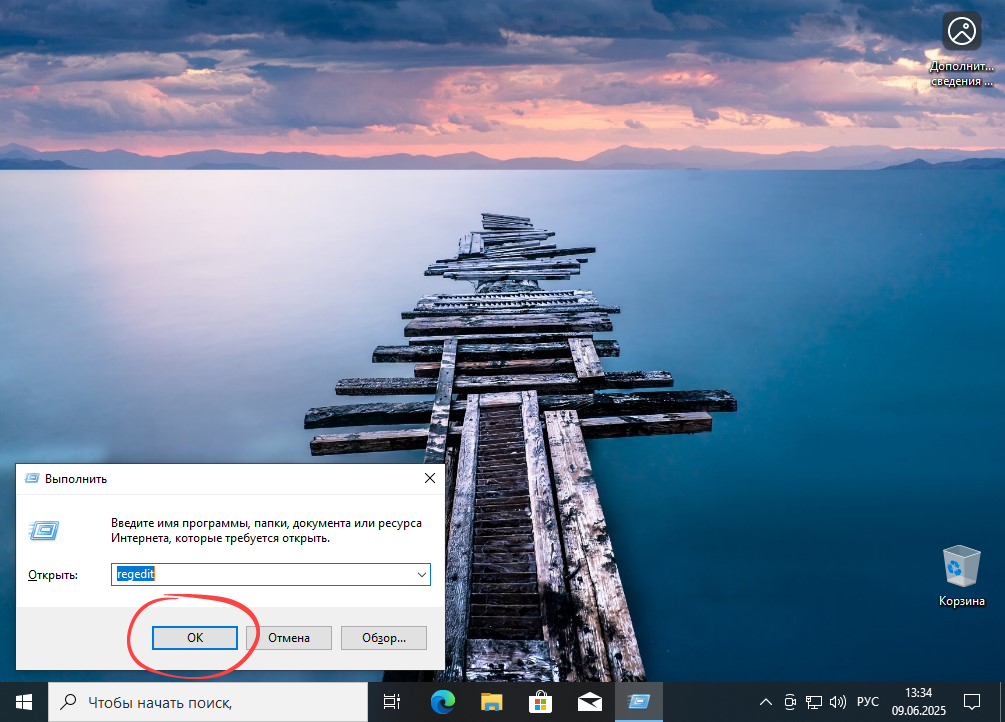Image resolution: width=1005 pixels, height=722 pixels.
Task: Open Microsoft Edge from the taskbar
Action: 442,701
